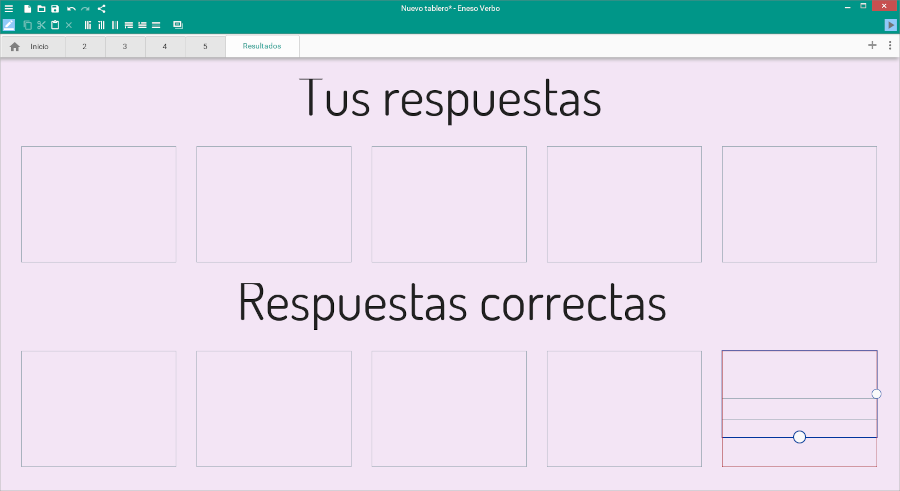The height and width of the screenshot is (491, 900).
Task: Select second cell under Tus respuestas
Action: coord(274,204)
